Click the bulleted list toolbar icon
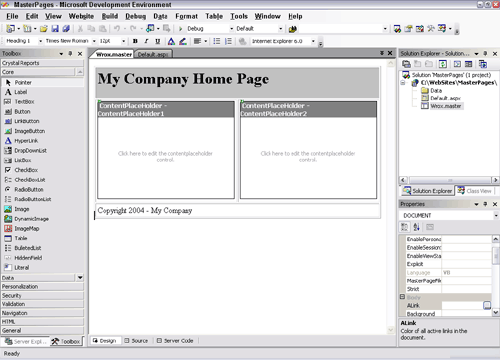500x360 pixels. click(x=217, y=41)
